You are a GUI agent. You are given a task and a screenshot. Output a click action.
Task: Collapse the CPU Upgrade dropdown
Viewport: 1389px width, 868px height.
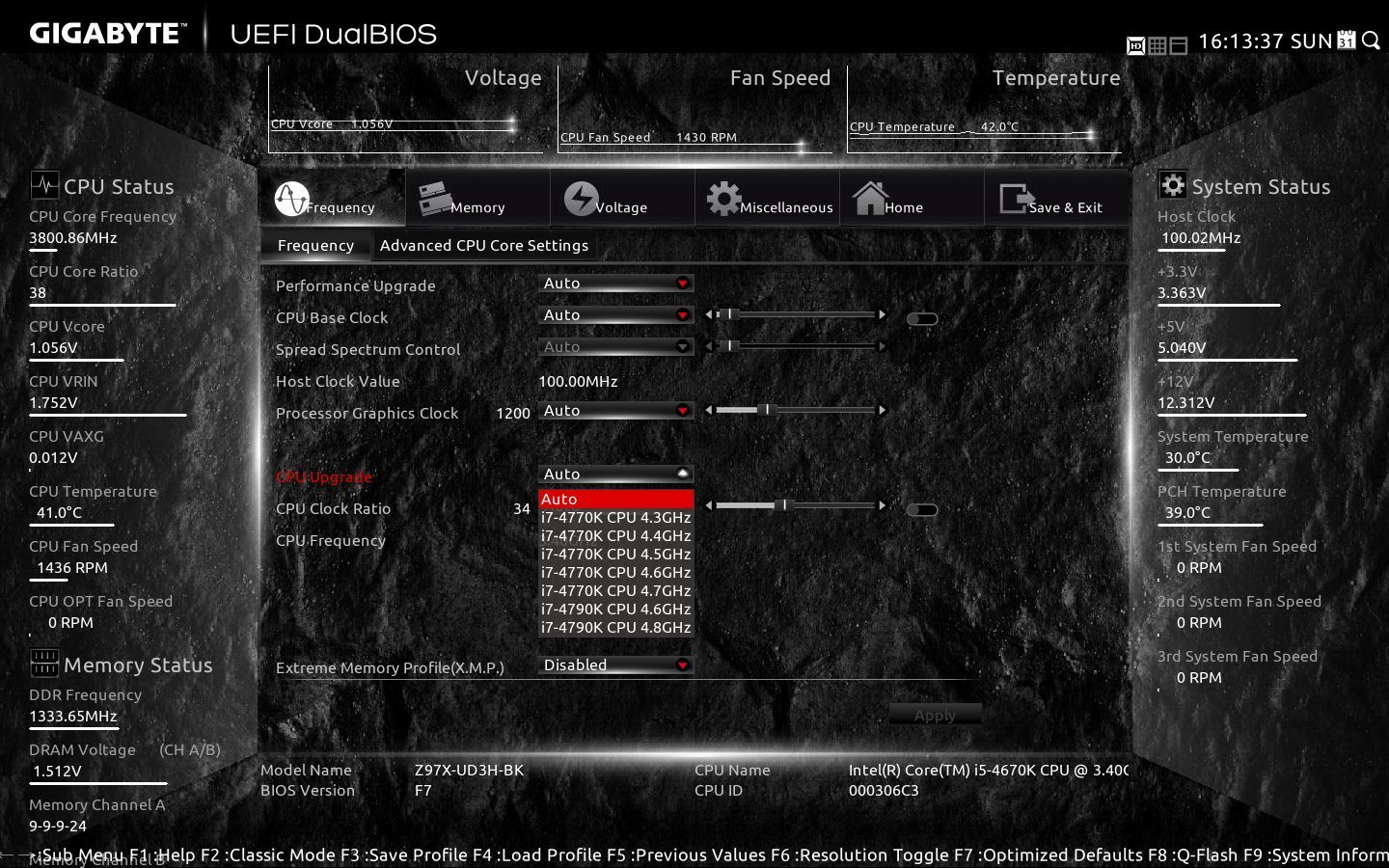[x=615, y=475]
